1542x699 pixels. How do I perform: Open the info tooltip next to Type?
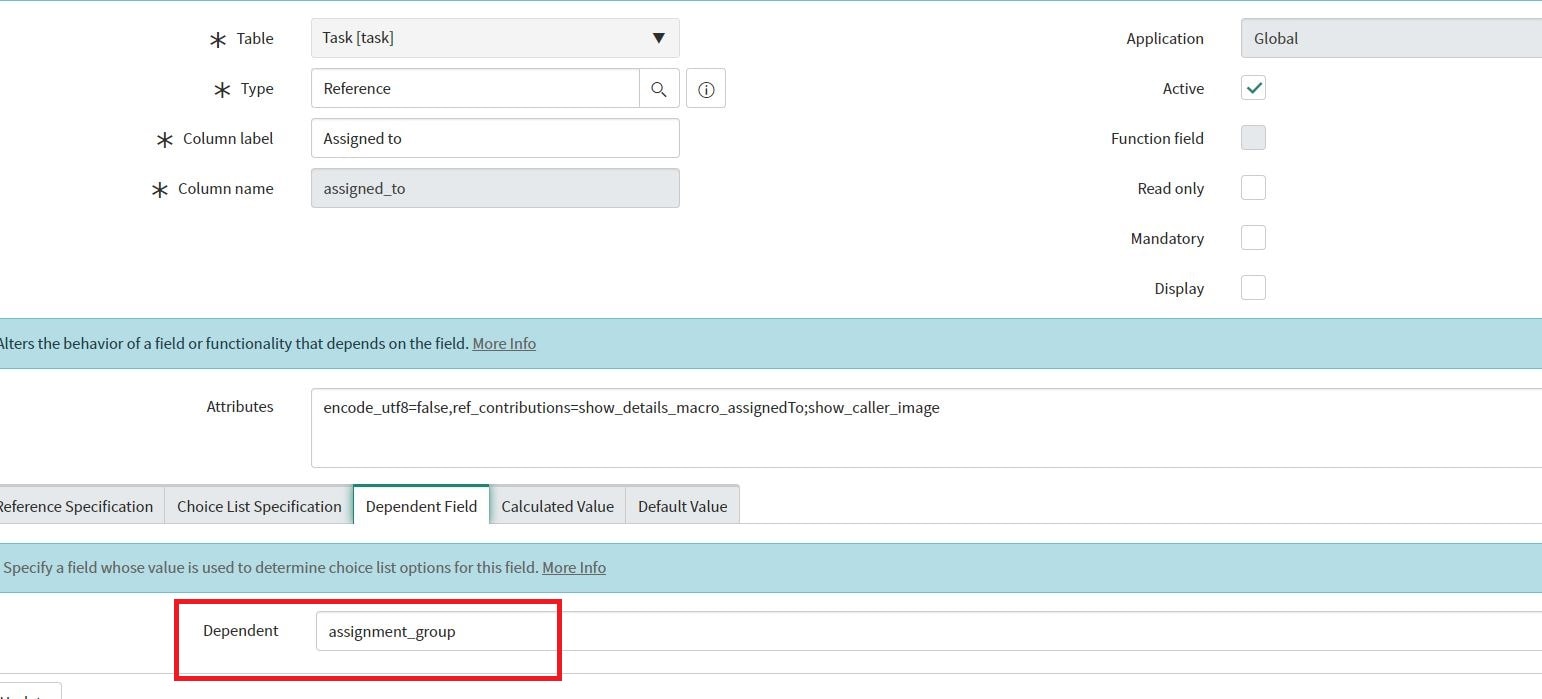[x=705, y=89]
